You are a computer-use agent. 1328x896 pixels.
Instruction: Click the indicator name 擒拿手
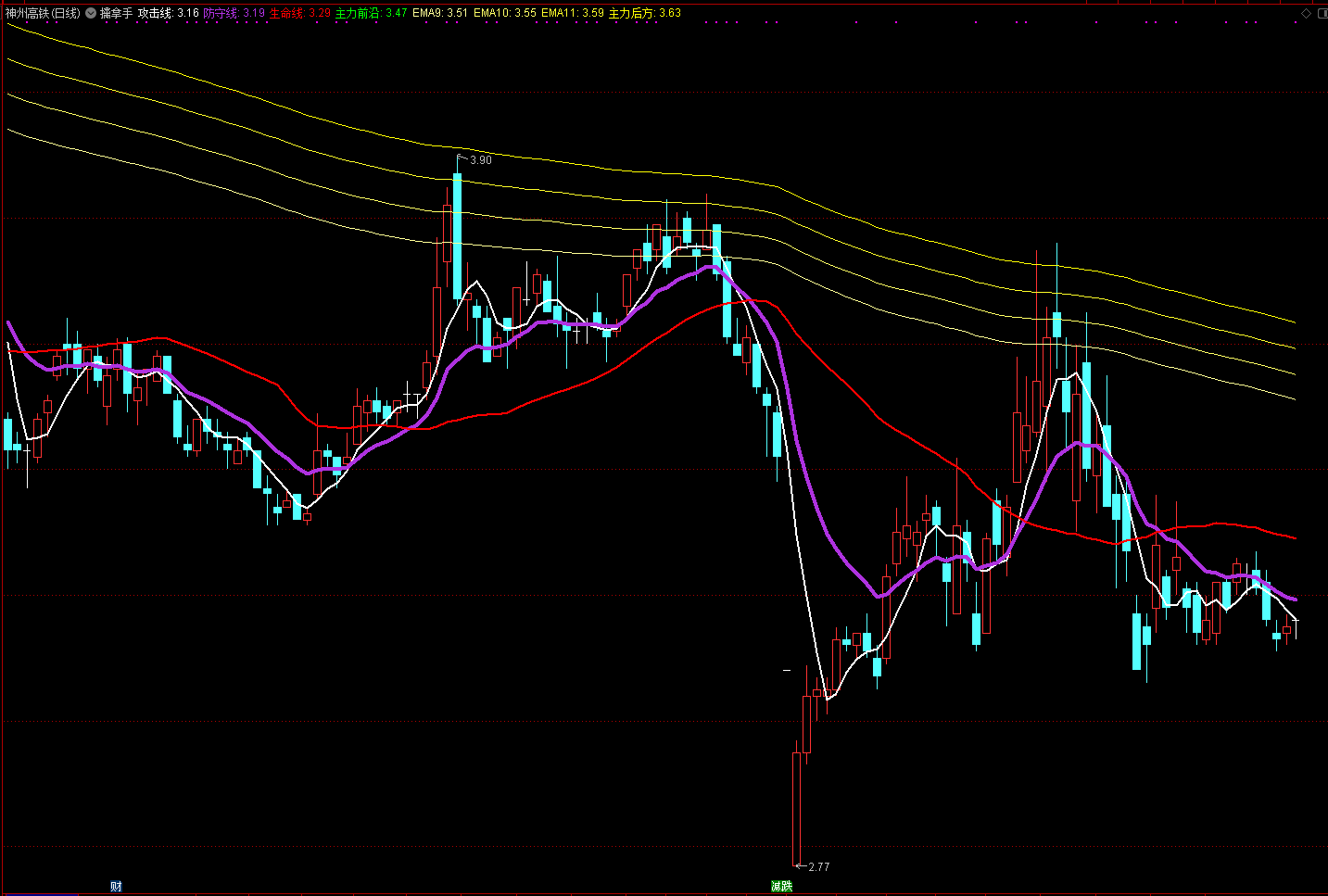(x=117, y=13)
